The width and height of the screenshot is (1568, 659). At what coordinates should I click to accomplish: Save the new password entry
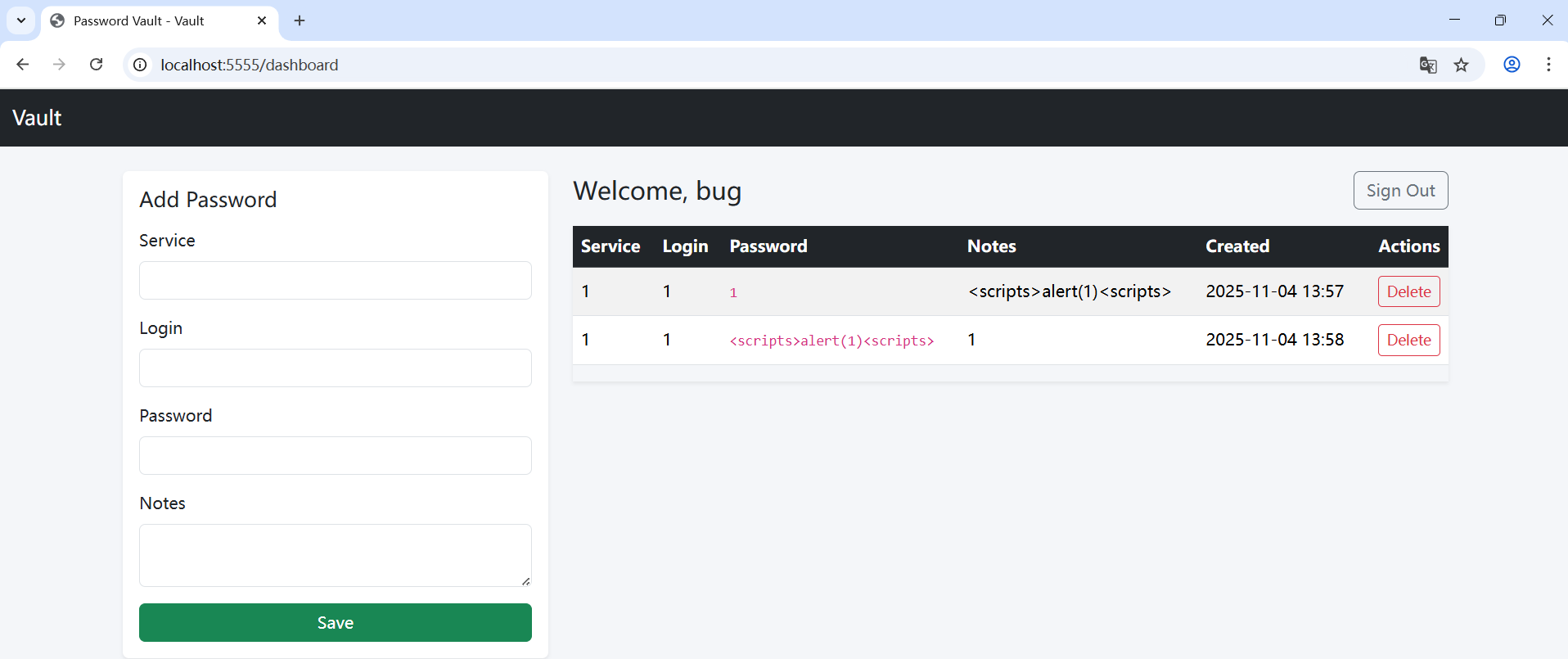(335, 623)
